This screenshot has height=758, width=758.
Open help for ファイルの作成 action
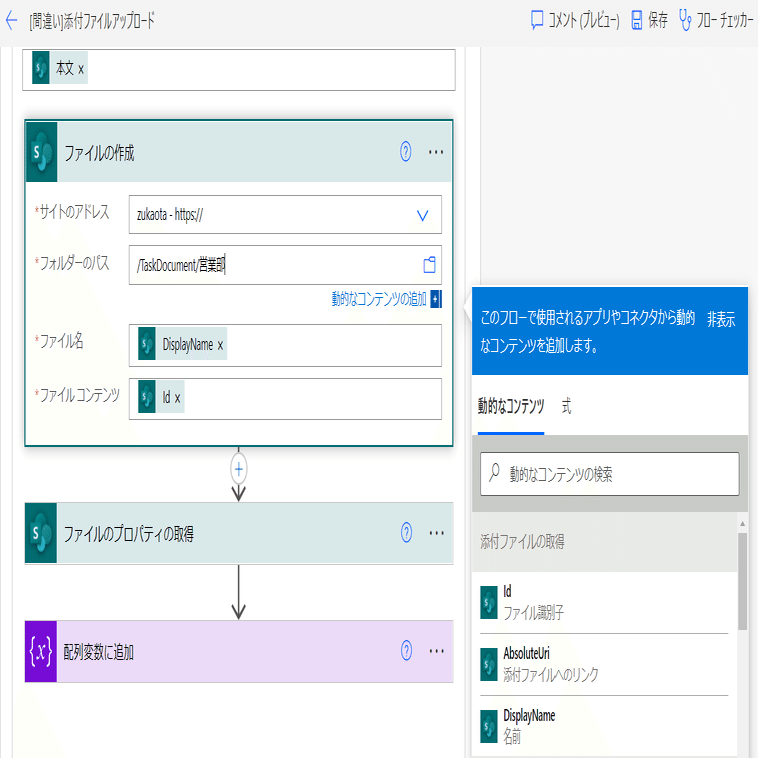coord(406,152)
